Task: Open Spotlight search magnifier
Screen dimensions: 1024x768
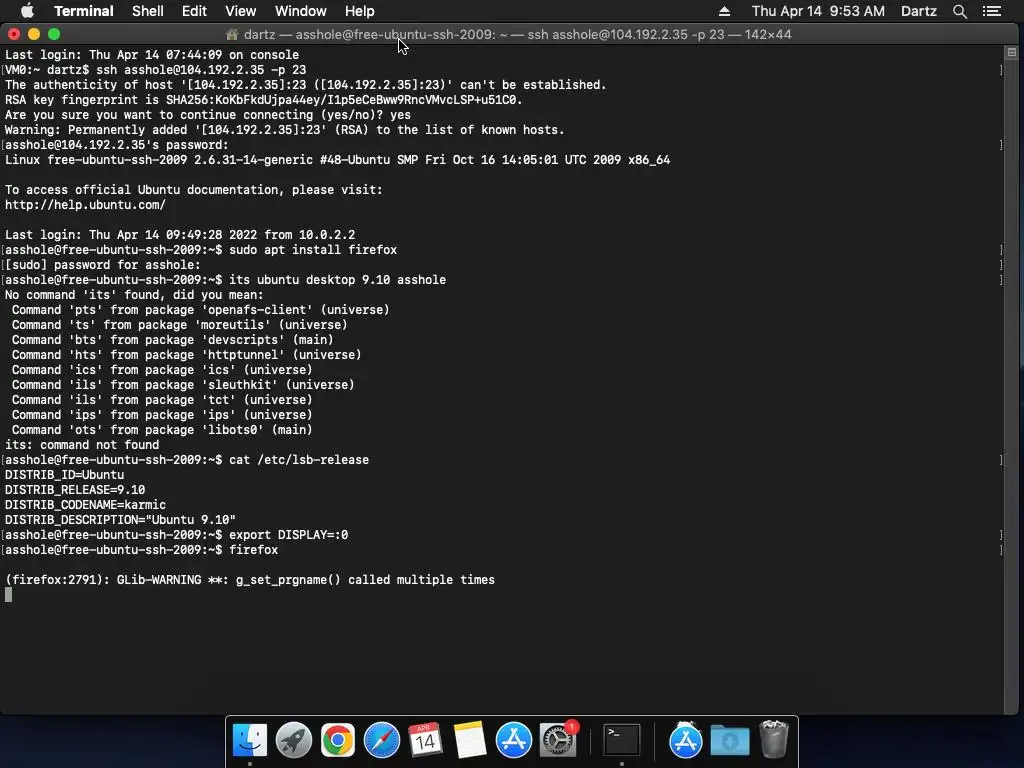Action: point(959,11)
